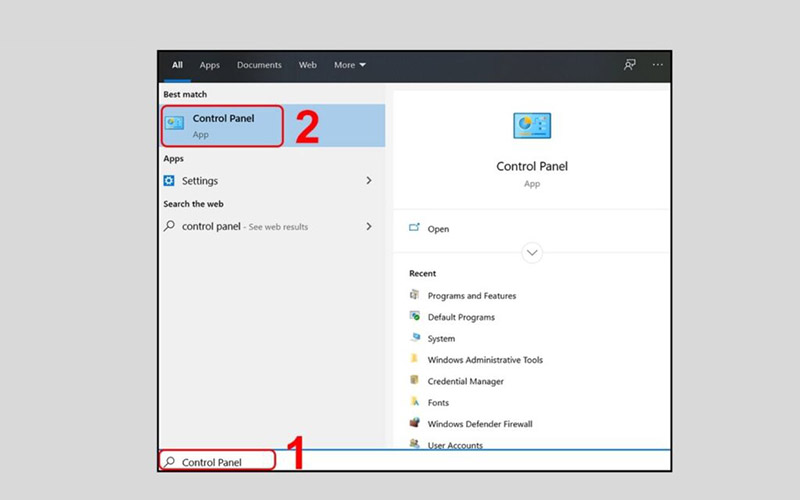Open Programs and Features from Recent
Viewport: 800px width, 500px height.
tap(472, 296)
